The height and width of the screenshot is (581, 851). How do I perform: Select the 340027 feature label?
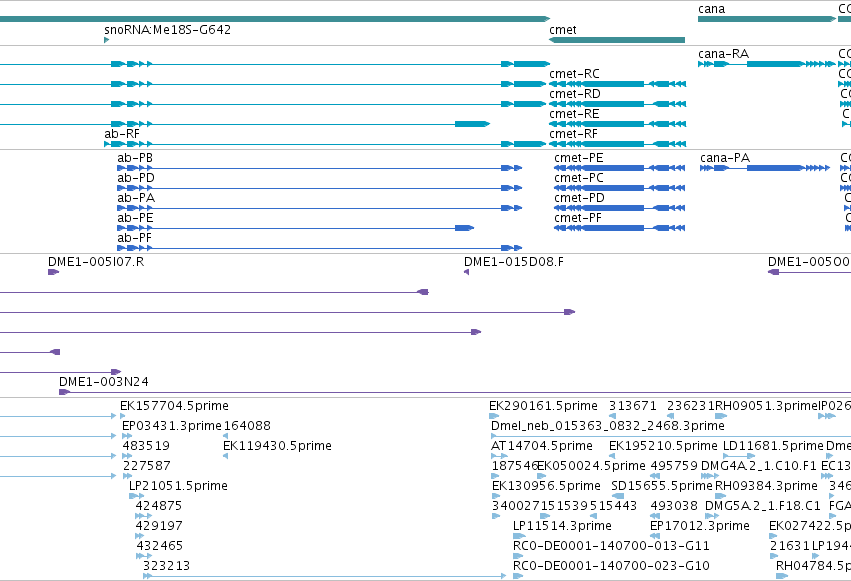[516, 506]
